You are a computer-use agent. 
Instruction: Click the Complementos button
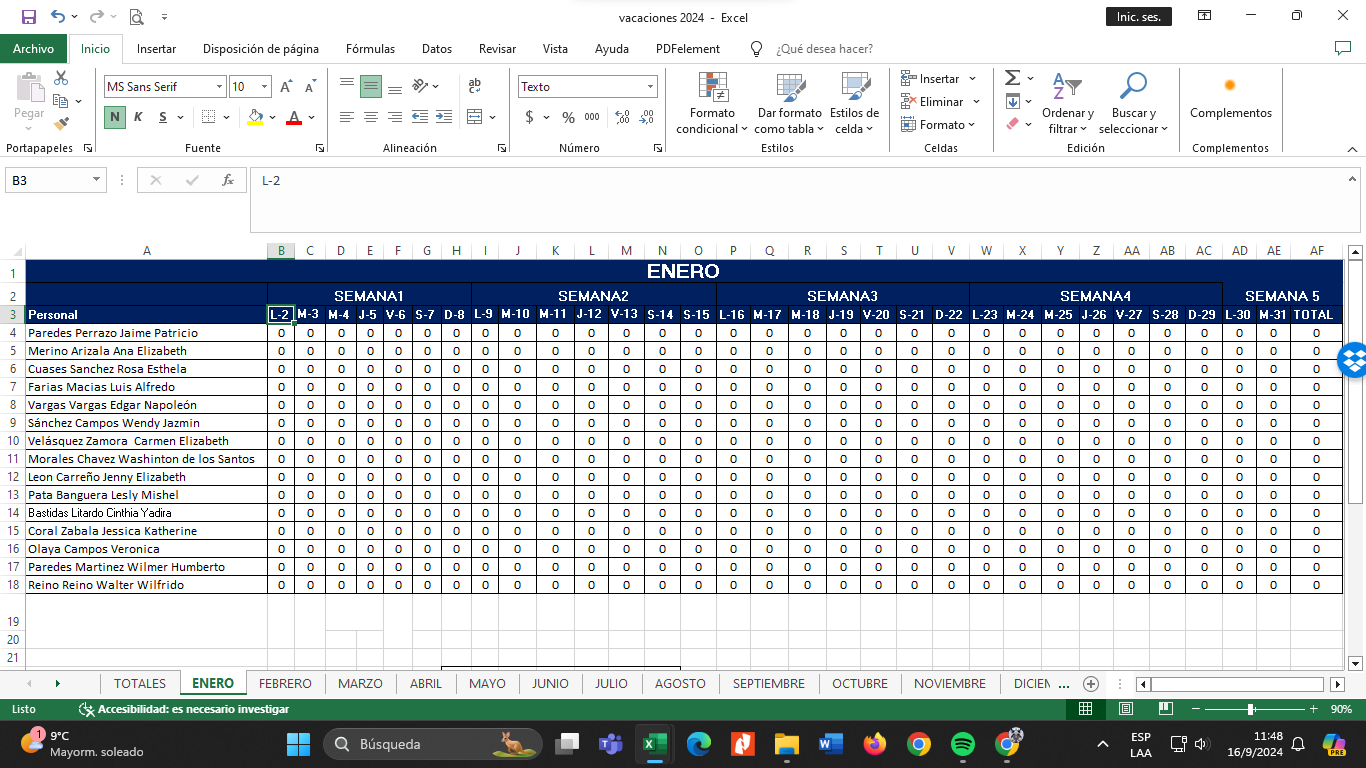click(x=1230, y=100)
